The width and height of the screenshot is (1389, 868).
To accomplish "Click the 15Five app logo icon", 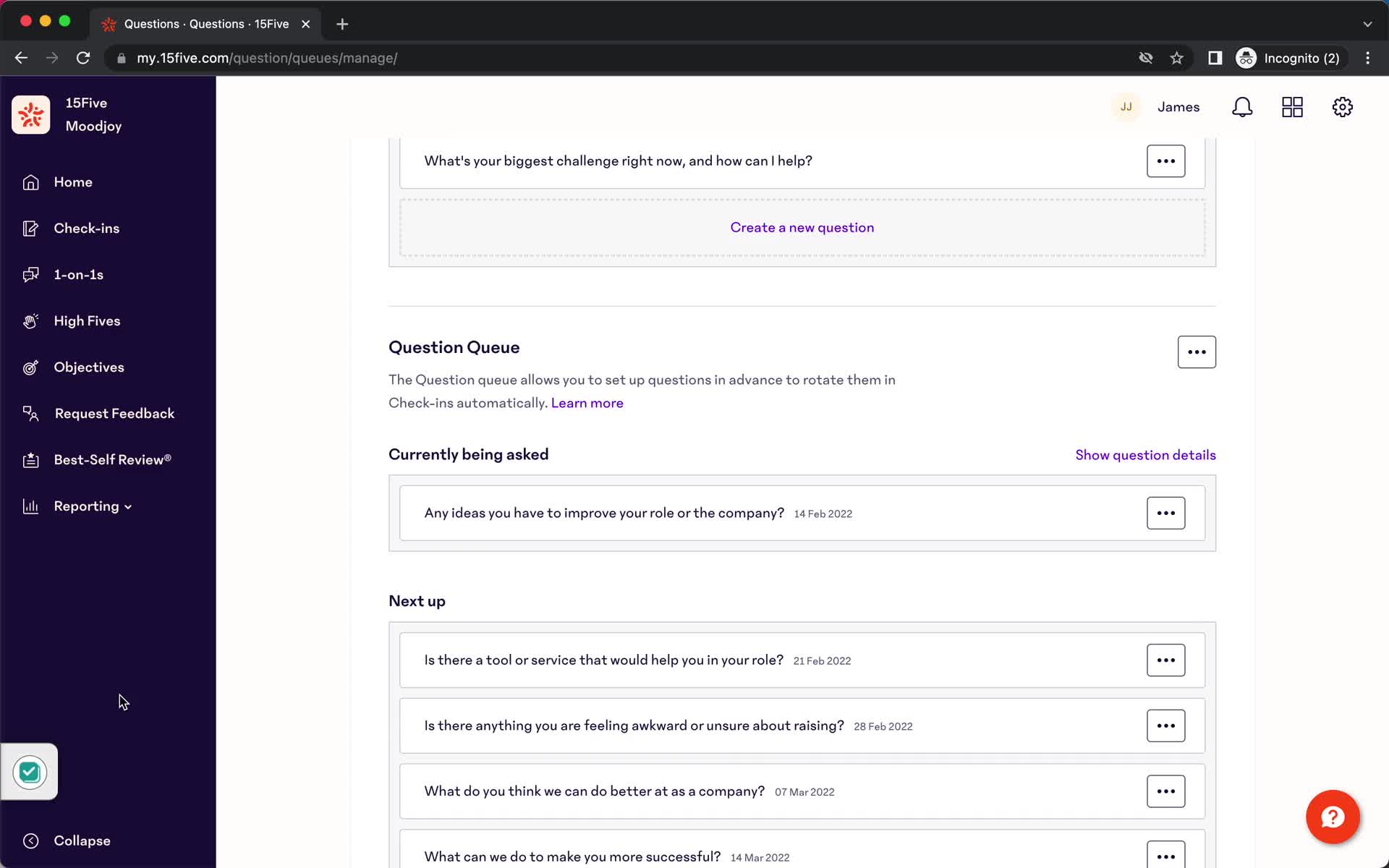I will [x=31, y=113].
